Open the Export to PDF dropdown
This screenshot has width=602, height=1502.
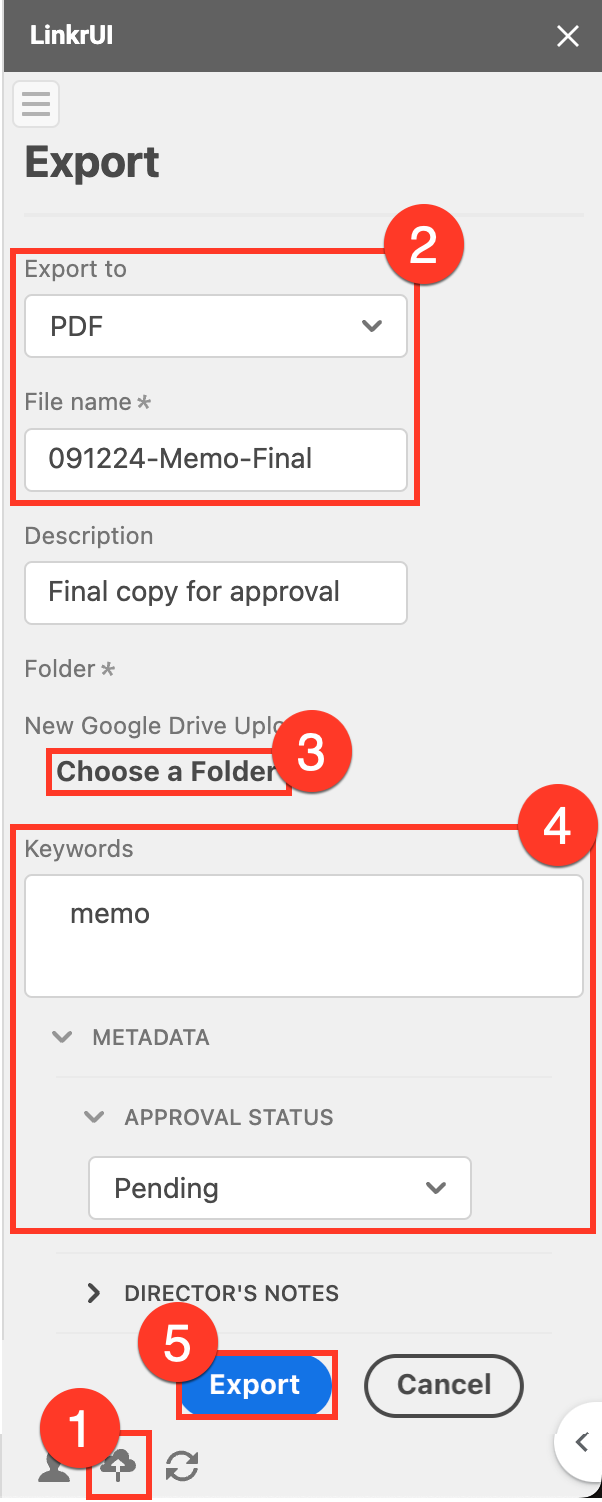(215, 326)
